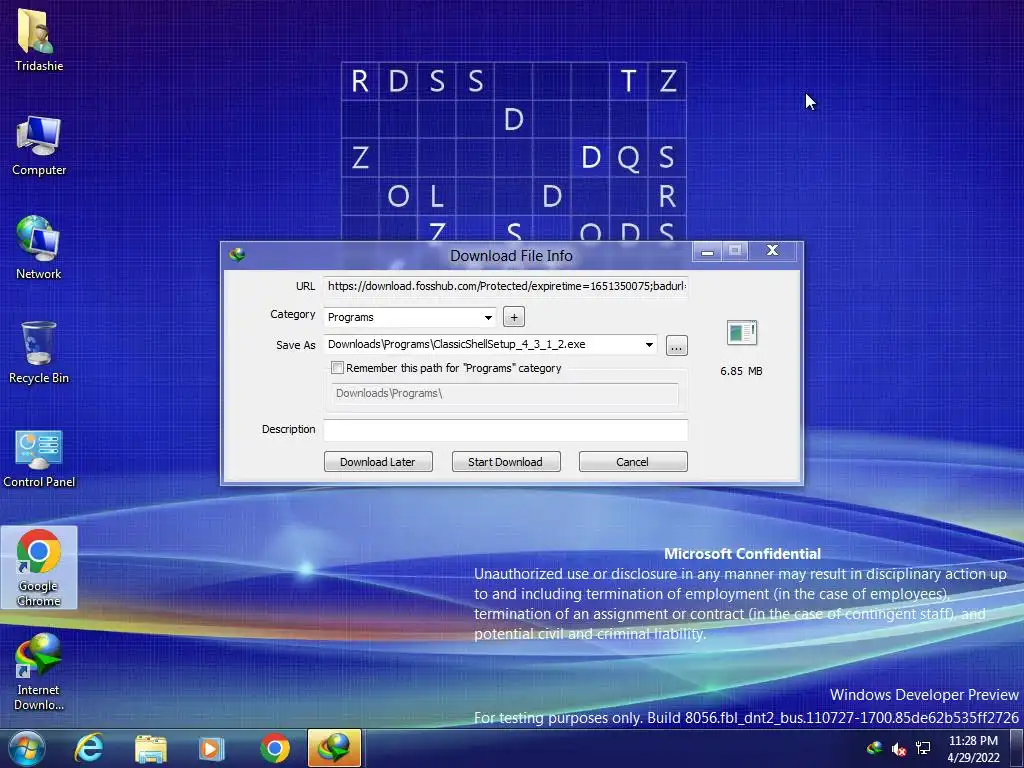Image resolution: width=1024 pixels, height=768 pixels.
Task: Enable Remember this path for Programs category
Action: click(338, 368)
